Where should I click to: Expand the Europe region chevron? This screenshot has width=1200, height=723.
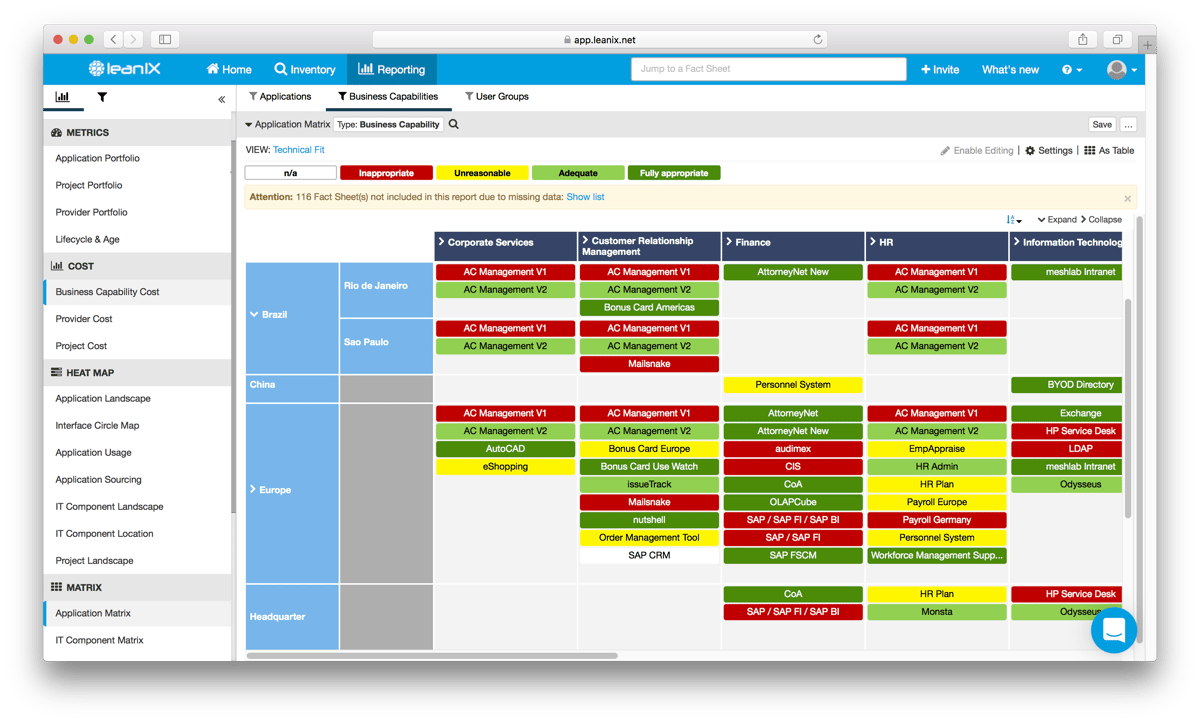click(253, 489)
